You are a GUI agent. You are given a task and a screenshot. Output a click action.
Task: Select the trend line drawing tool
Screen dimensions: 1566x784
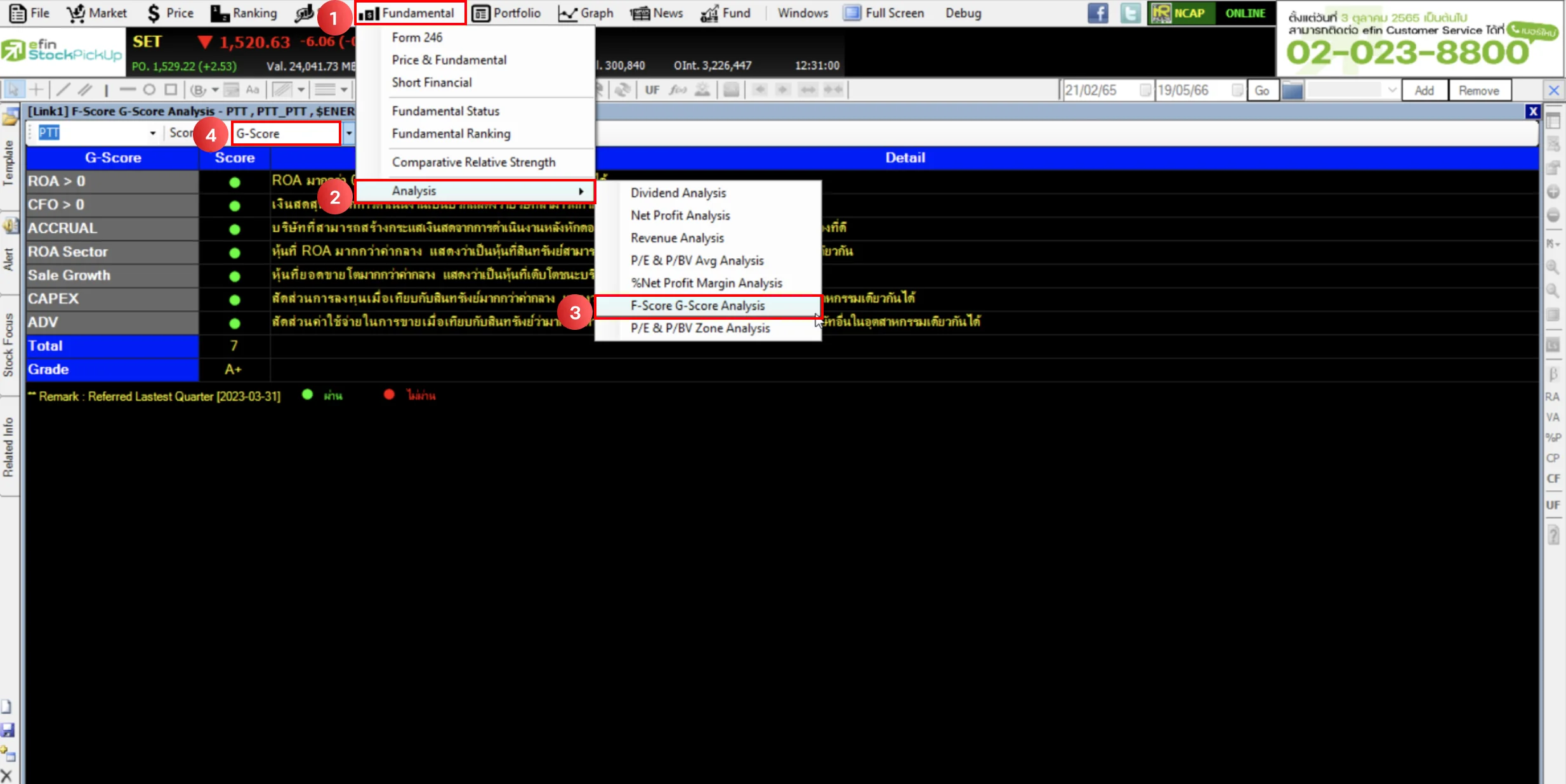coord(63,90)
